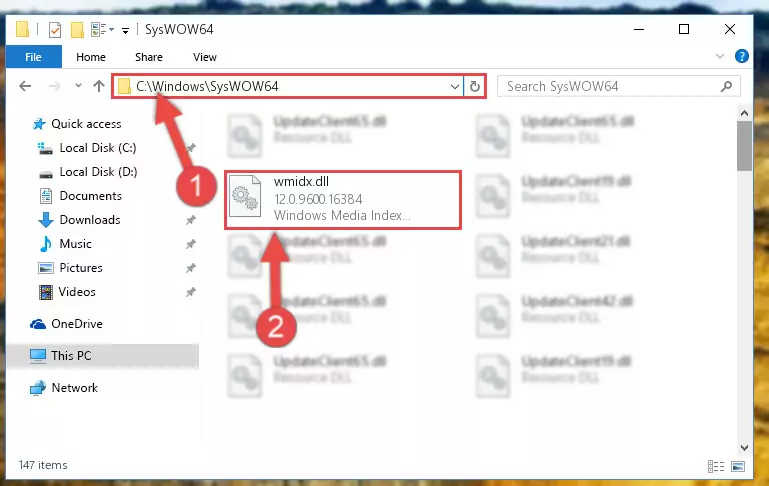Maximize the SysWOW64 window
The width and height of the screenshot is (769, 486).
pos(684,29)
